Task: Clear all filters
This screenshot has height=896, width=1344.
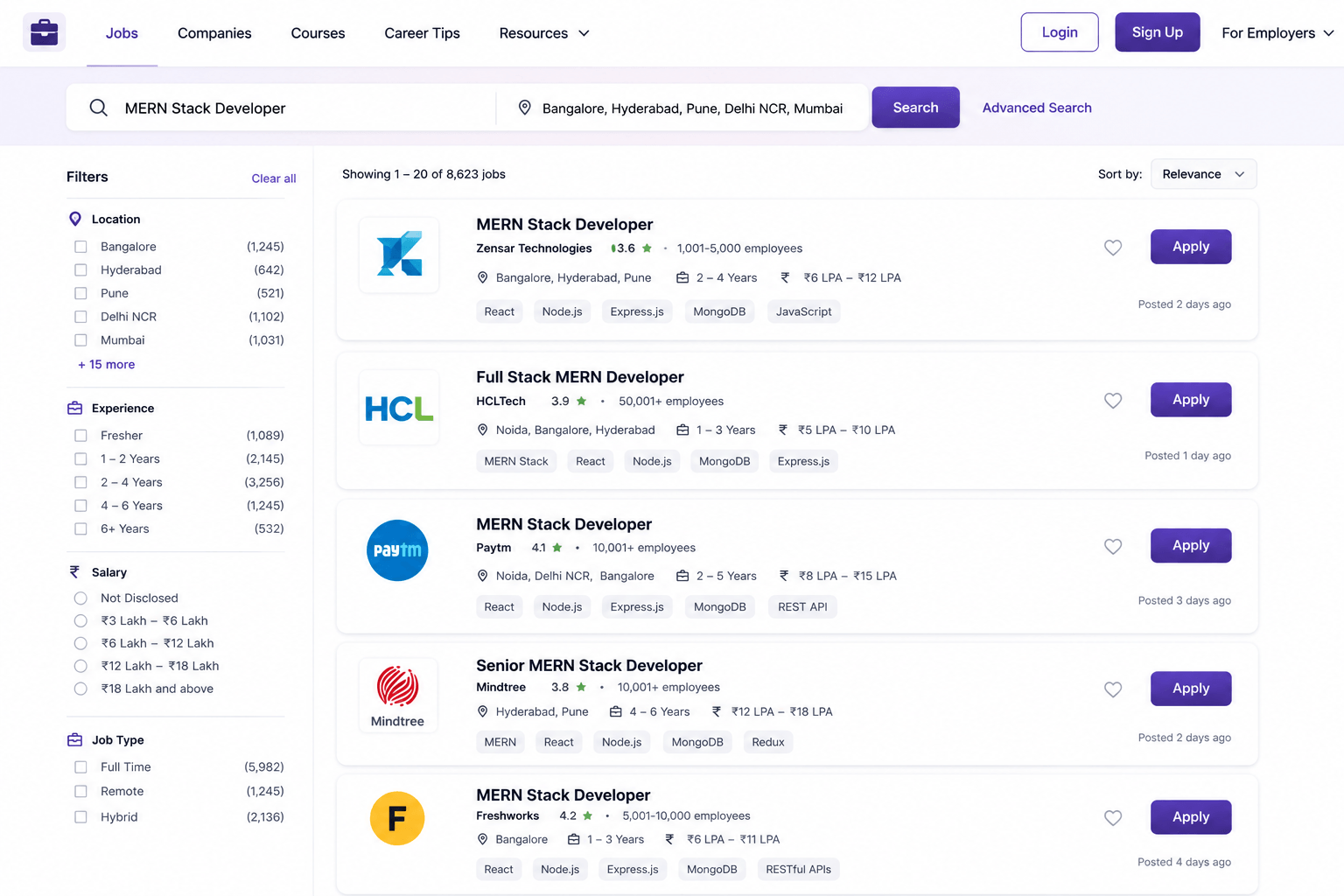Action: pos(274,178)
